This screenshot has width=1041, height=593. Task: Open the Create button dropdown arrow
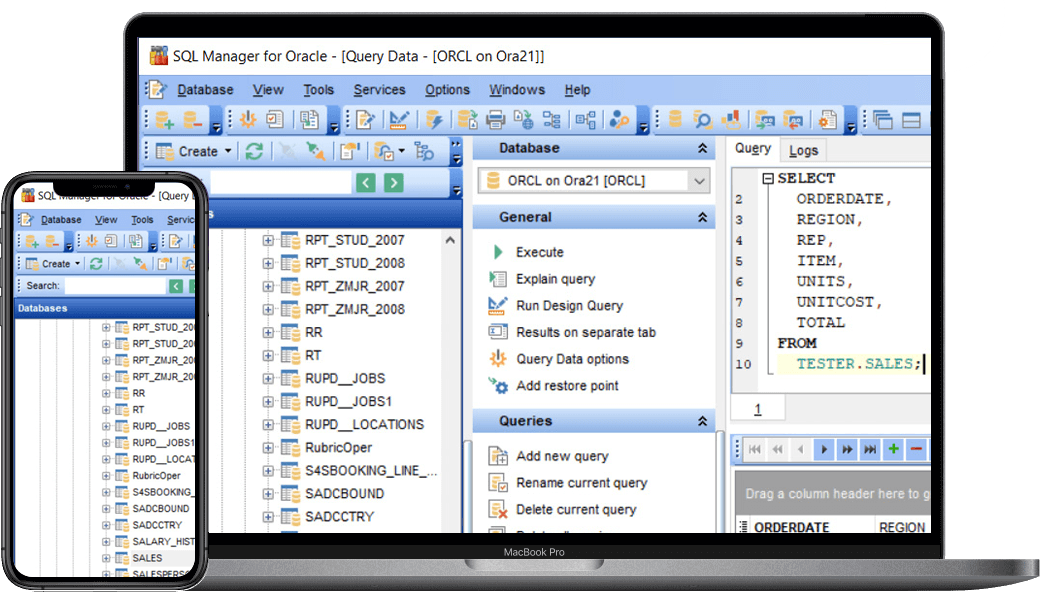[x=228, y=151]
